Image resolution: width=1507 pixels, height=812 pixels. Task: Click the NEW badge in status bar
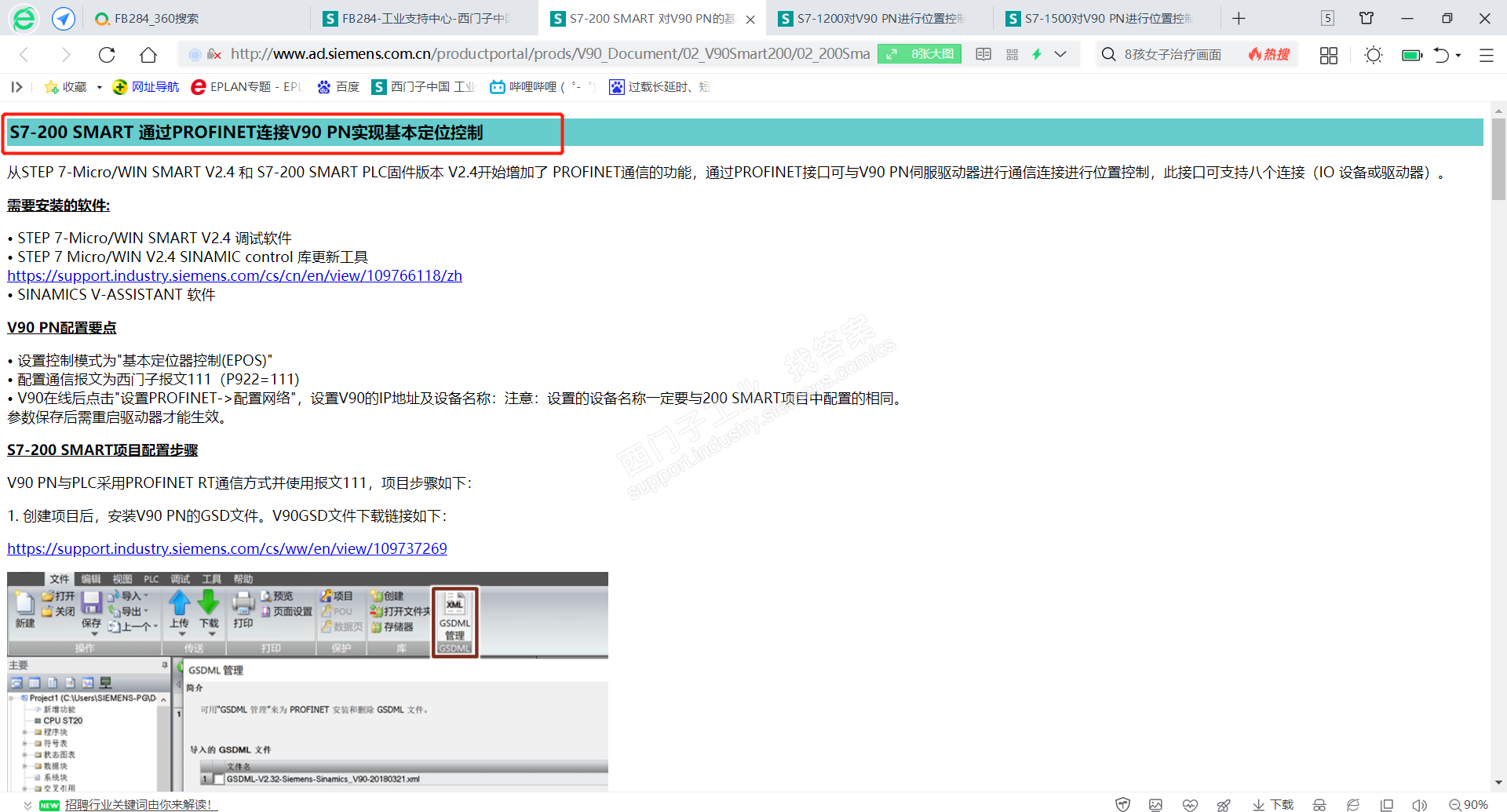(x=49, y=806)
